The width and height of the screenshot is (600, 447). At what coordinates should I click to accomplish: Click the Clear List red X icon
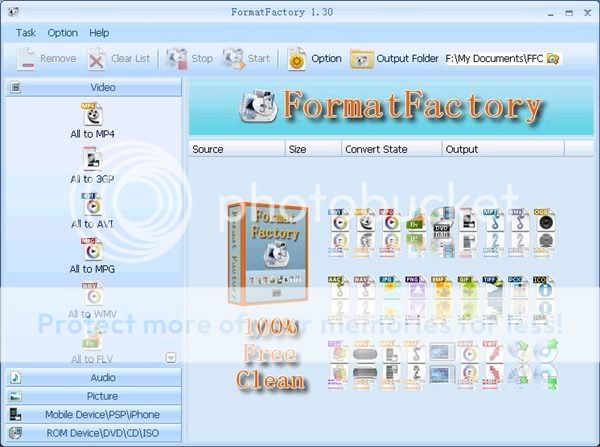tap(96, 59)
